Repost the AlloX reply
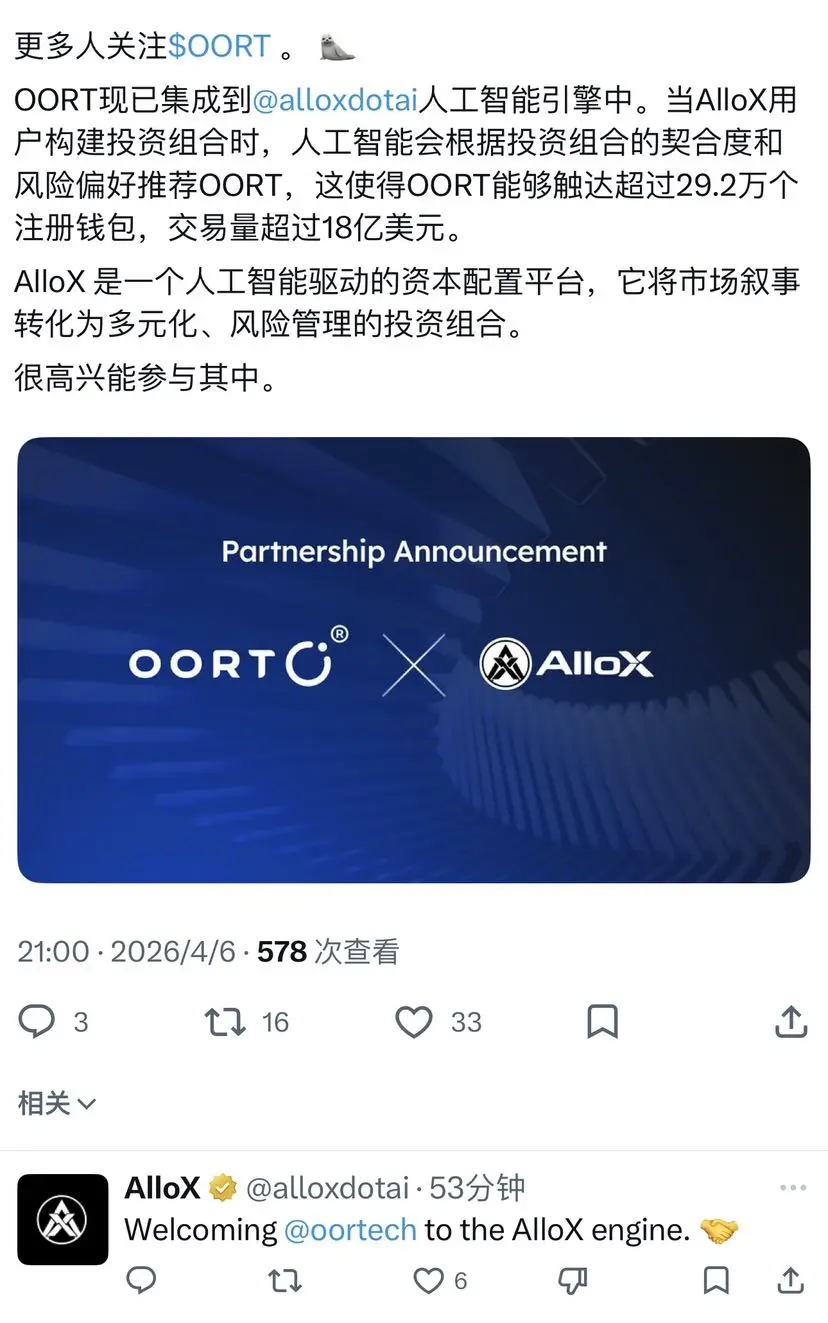This screenshot has width=828, height=1323. (x=286, y=1280)
